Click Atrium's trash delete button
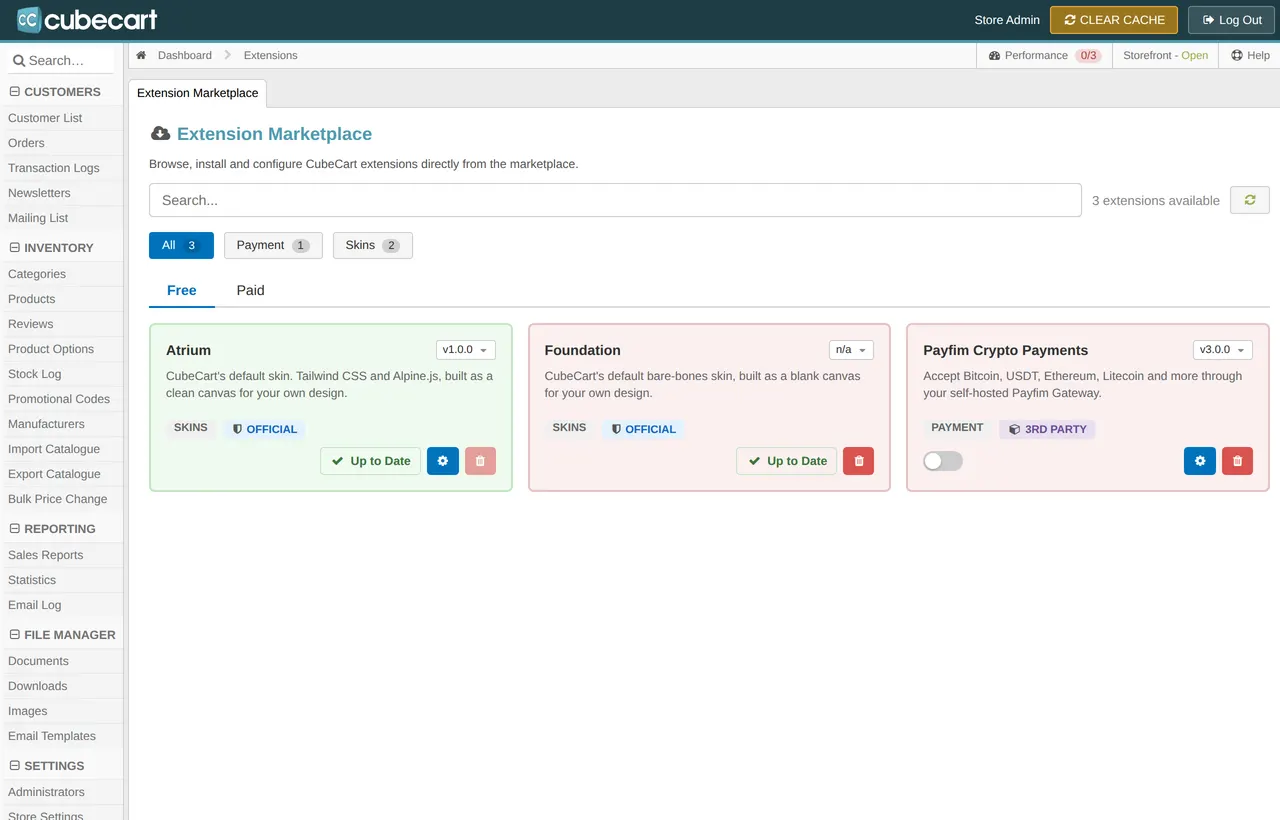The image size is (1280, 820). tap(480, 461)
